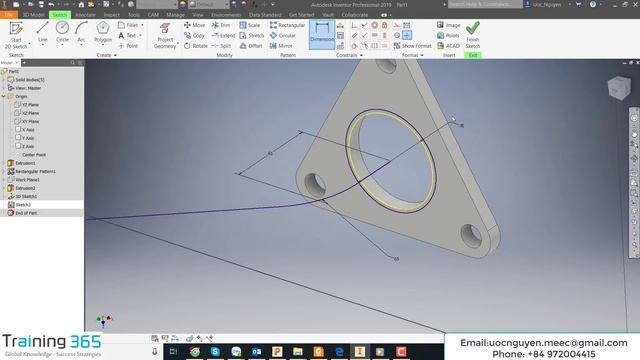
Task: Apply the Collinear constraint icon
Action: (x=364, y=25)
